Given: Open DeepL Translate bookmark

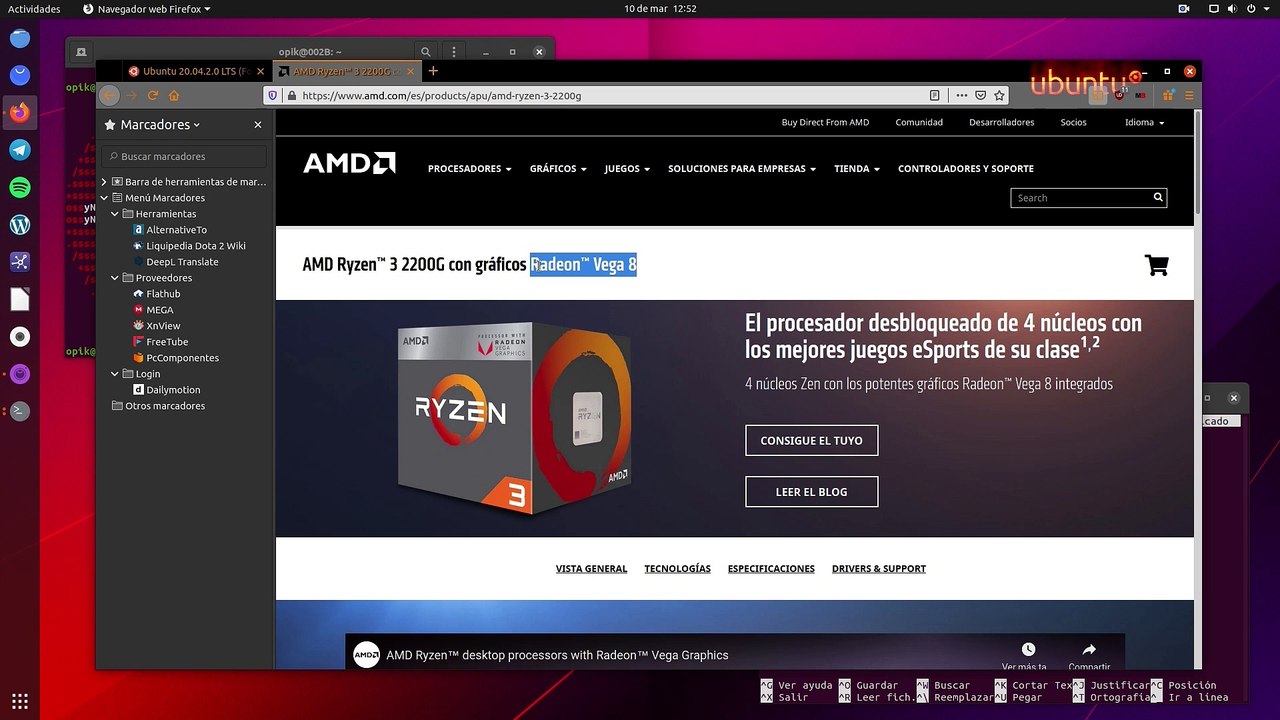Looking at the screenshot, I should pyautogui.click(x=176, y=262).
